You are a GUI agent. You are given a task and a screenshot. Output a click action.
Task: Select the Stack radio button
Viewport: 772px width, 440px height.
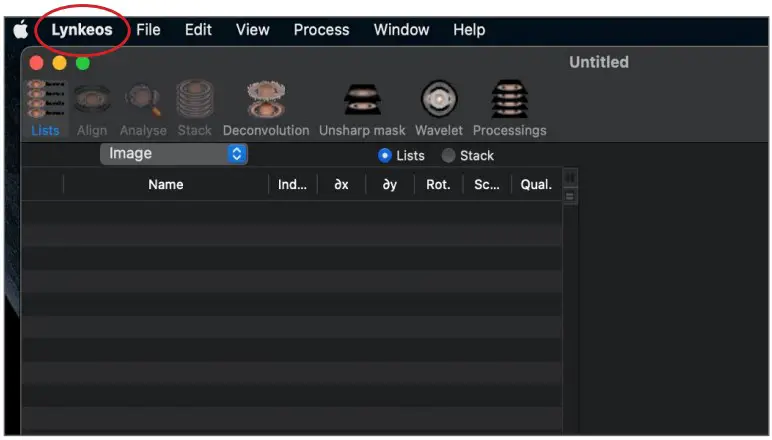click(x=448, y=156)
